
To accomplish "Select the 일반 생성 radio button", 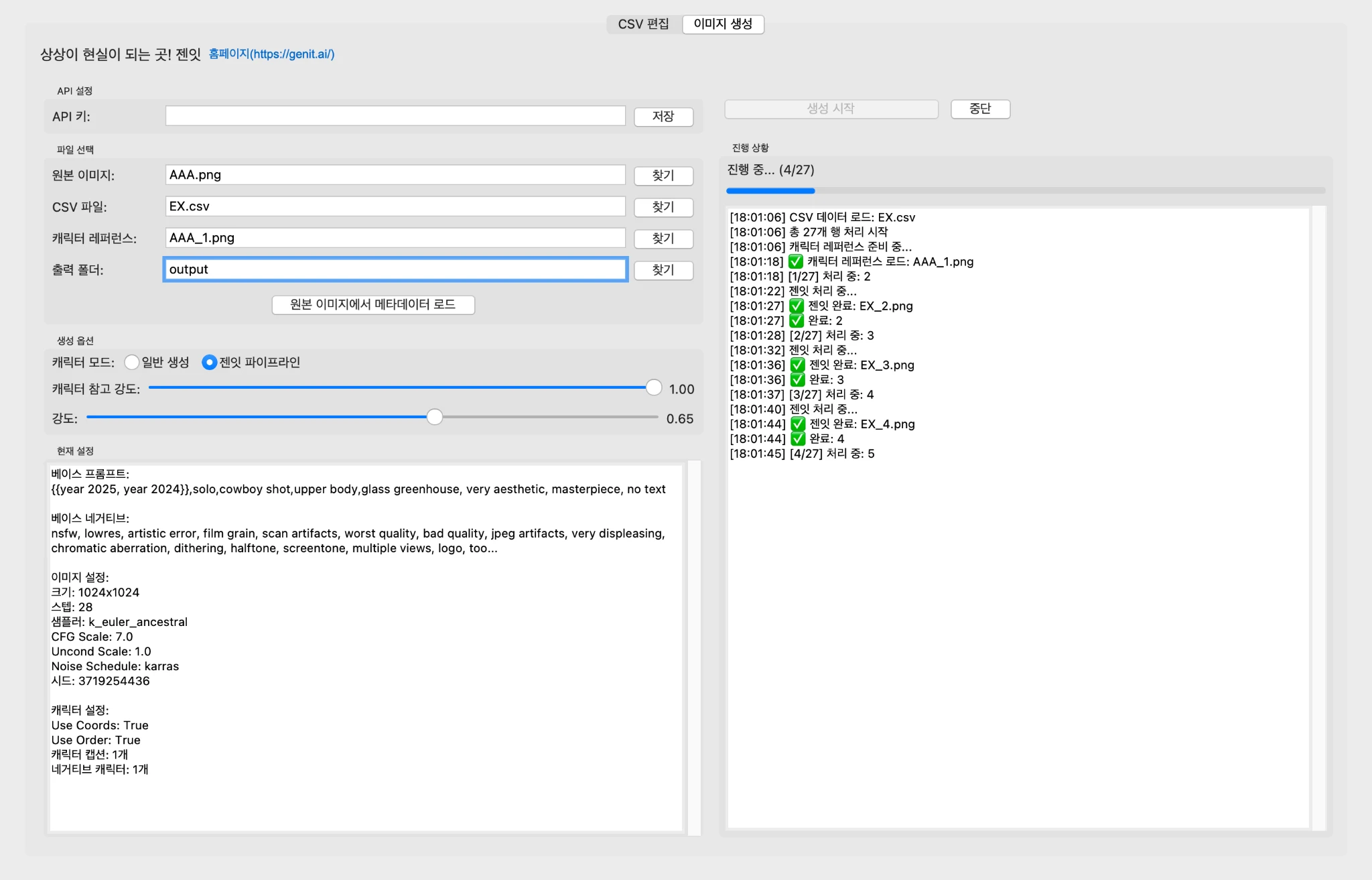I will (132, 363).
